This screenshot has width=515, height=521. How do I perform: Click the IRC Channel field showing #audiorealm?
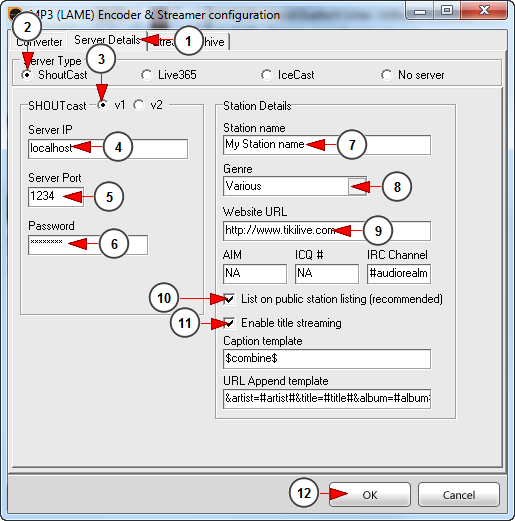(x=399, y=274)
